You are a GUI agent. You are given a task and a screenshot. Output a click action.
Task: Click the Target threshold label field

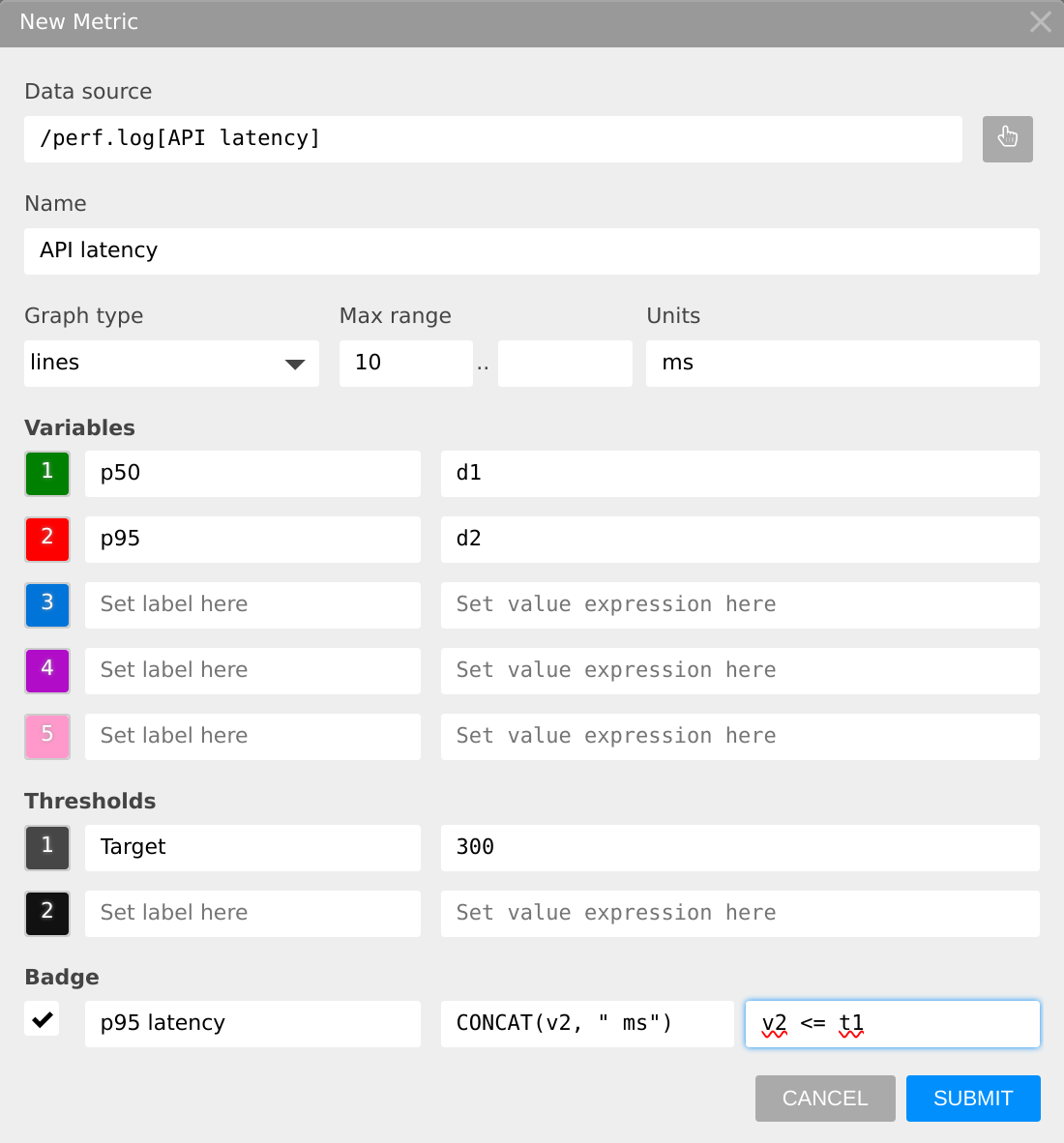pos(252,848)
